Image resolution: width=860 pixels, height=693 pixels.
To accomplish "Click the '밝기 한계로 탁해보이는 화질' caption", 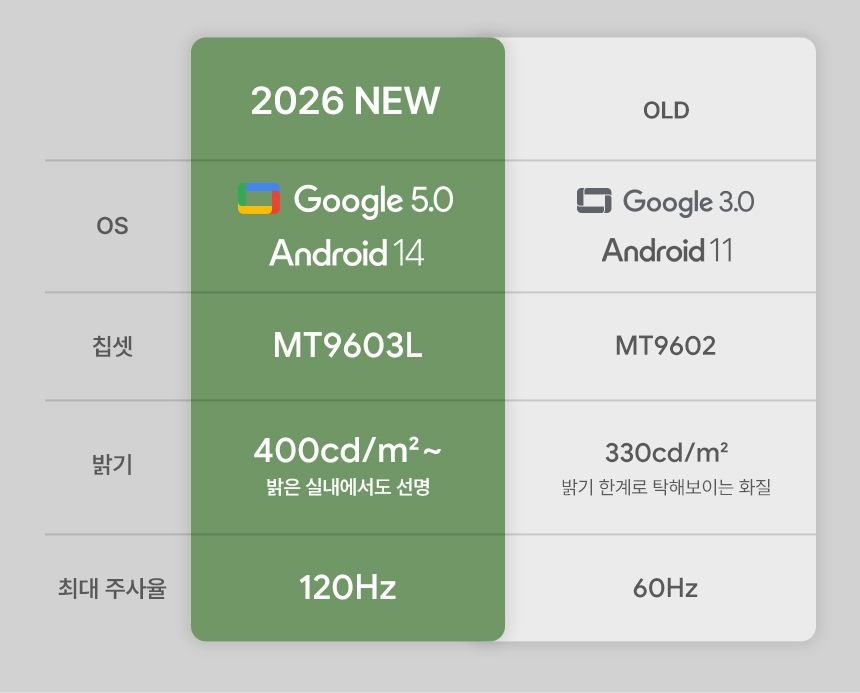I will click(666, 486).
